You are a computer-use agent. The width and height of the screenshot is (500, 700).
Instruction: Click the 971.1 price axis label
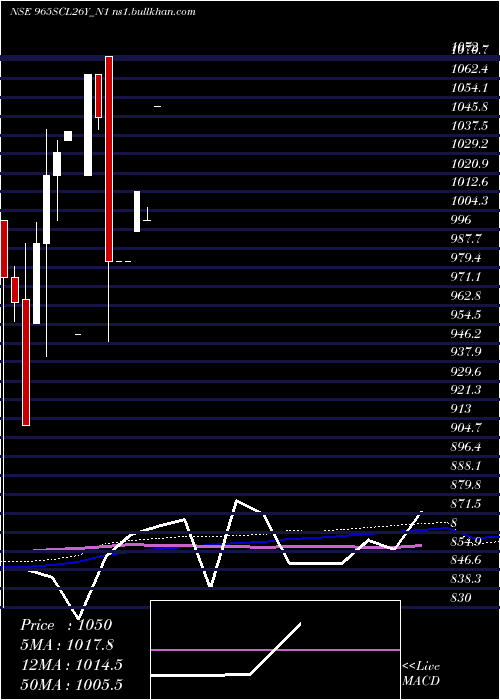[x=467, y=277]
